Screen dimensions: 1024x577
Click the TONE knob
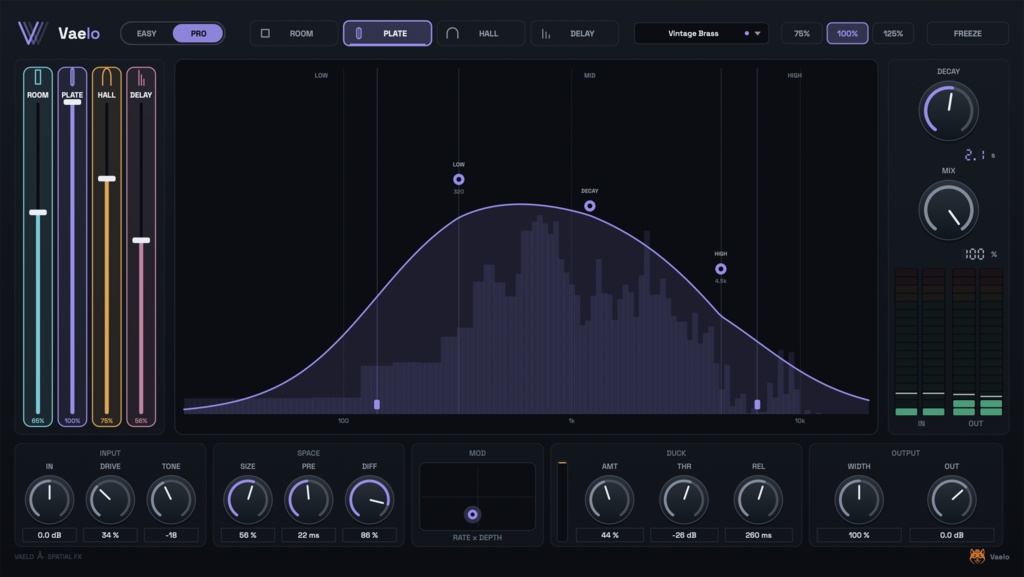[x=171, y=499]
